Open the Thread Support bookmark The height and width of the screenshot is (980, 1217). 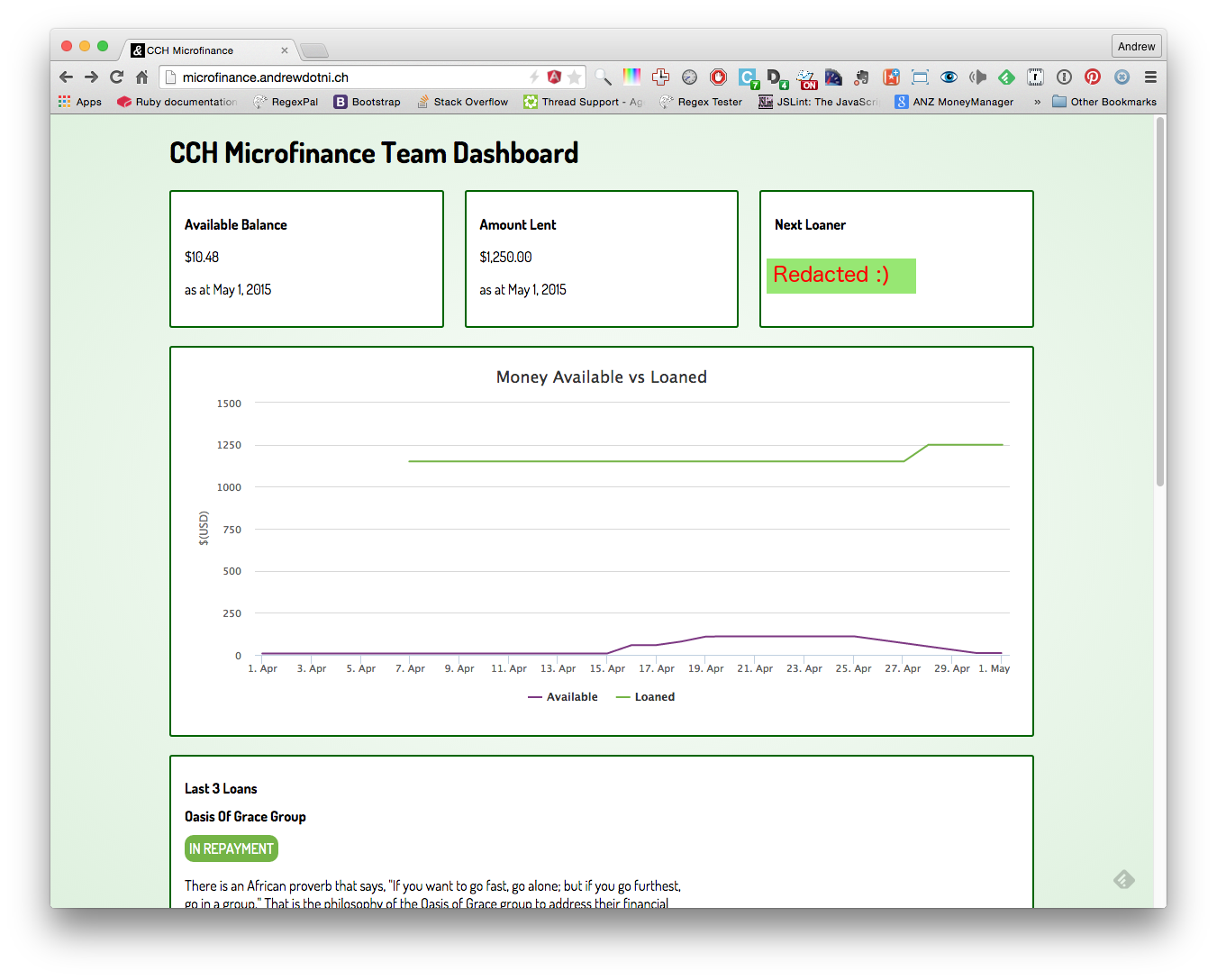click(x=584, y=102)
